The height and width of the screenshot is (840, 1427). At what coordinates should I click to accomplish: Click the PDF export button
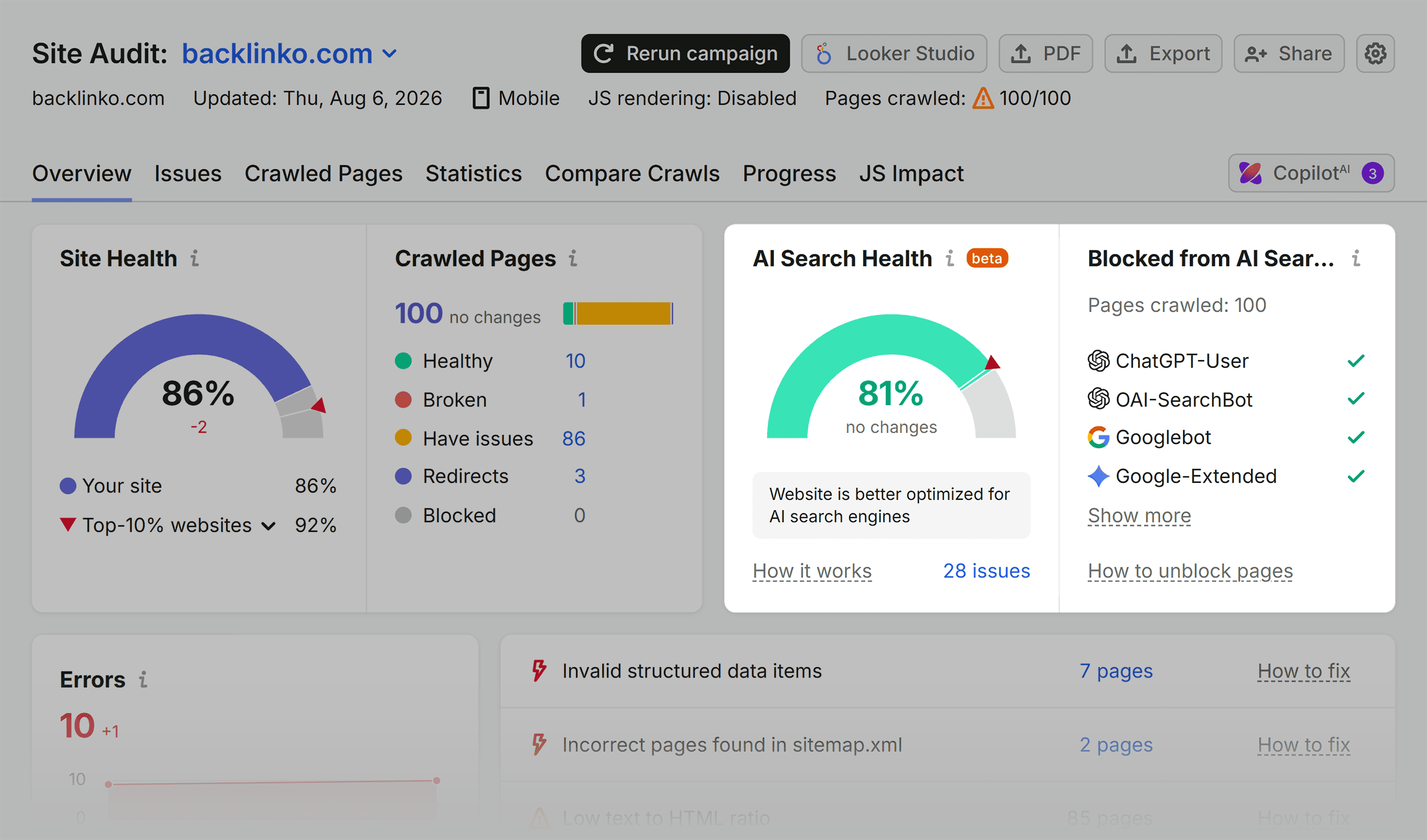[1046, 54]
